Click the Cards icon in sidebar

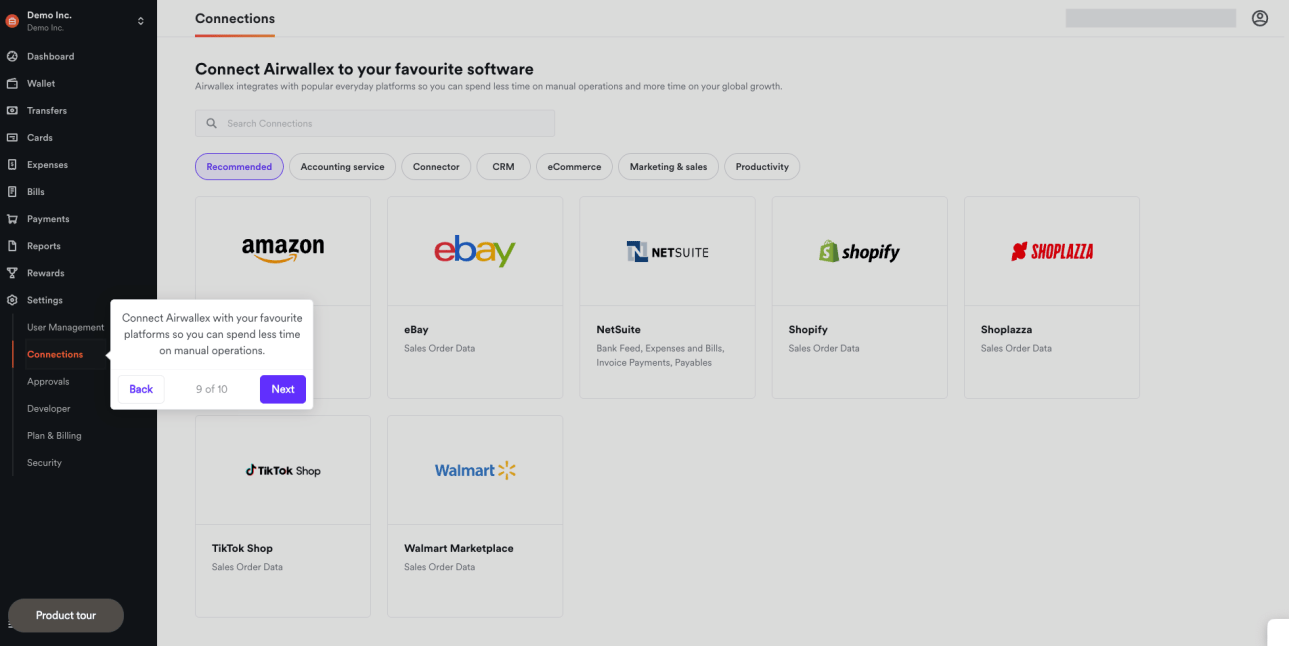coord(12,137)
